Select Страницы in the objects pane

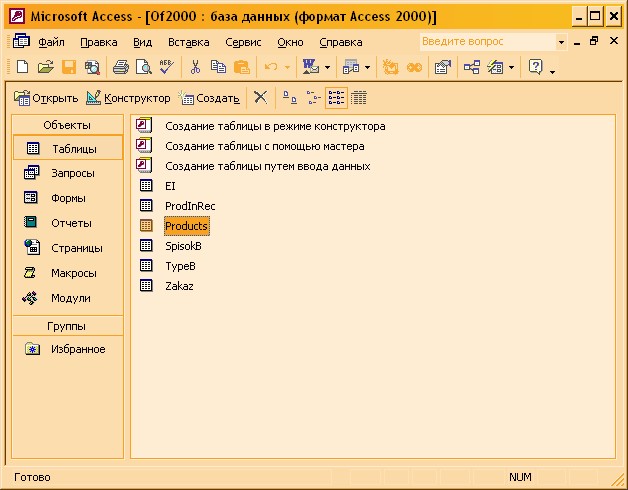point(67,248)
